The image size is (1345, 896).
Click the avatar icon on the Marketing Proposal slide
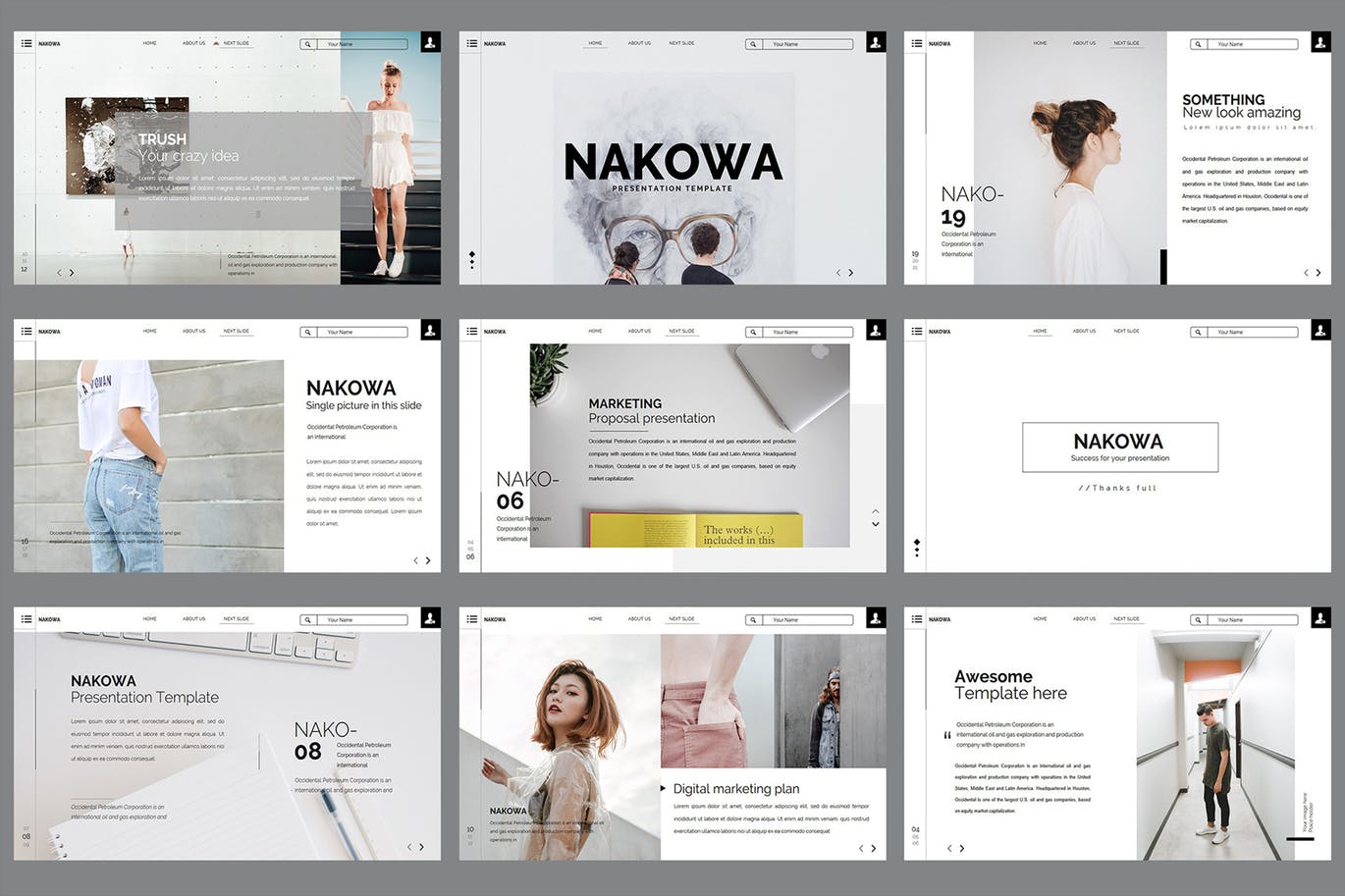point(875,331)
